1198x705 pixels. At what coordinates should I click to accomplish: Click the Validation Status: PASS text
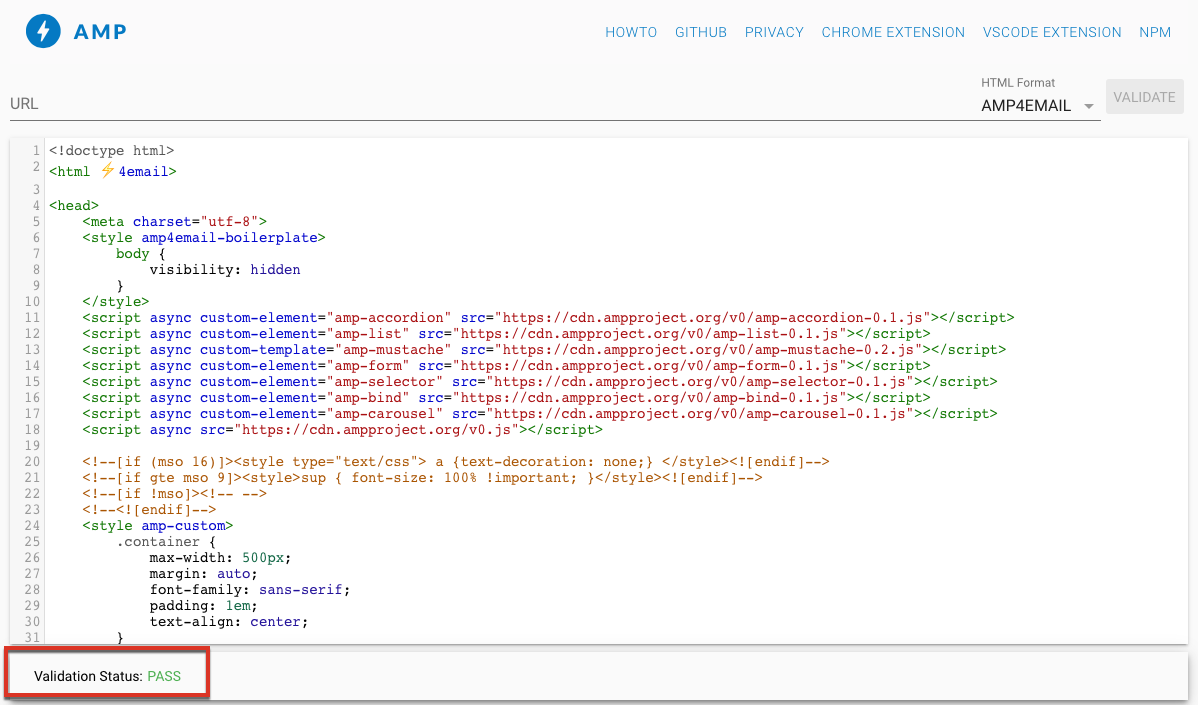[108, 676]
